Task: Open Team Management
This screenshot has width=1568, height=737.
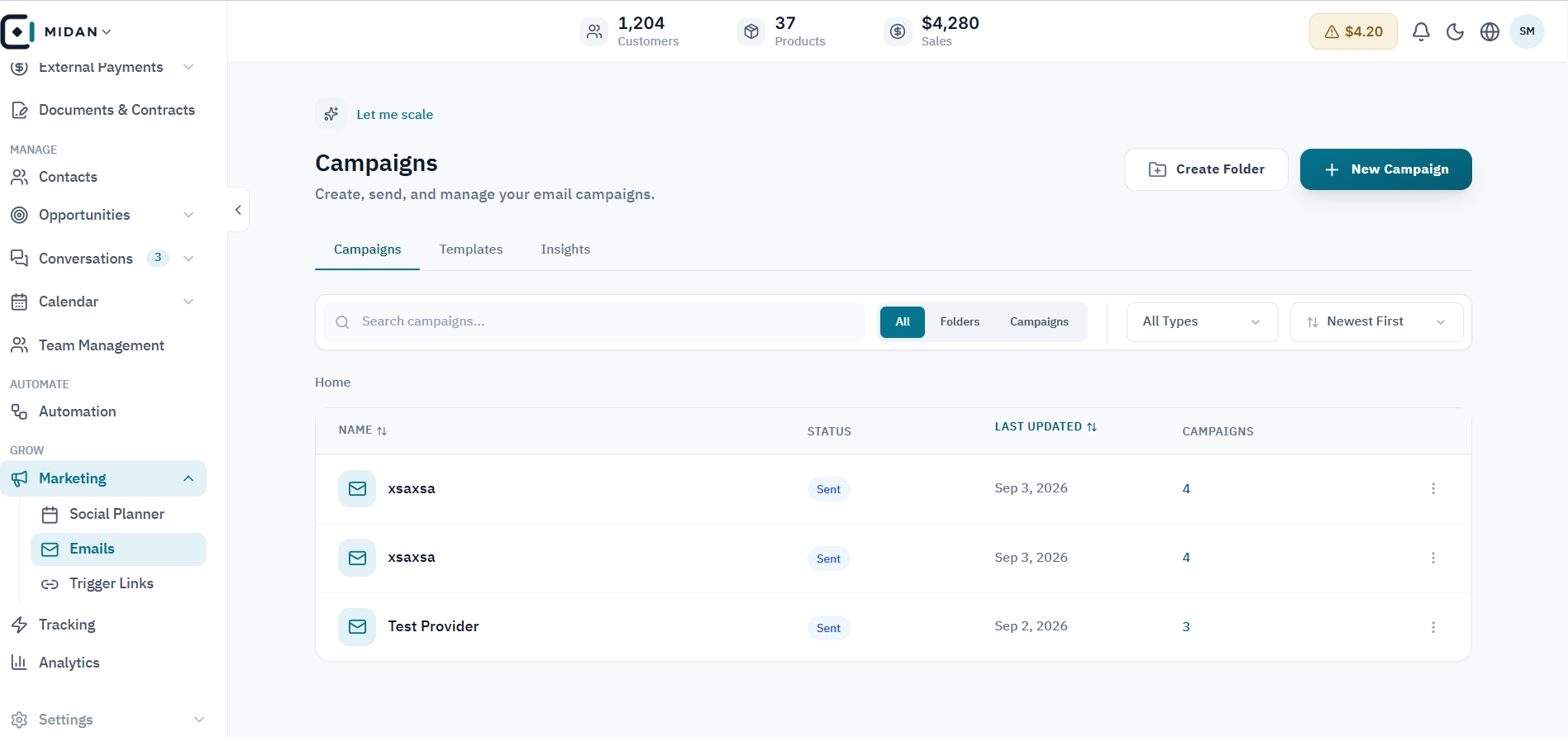Action: click(x=103, y=345)
